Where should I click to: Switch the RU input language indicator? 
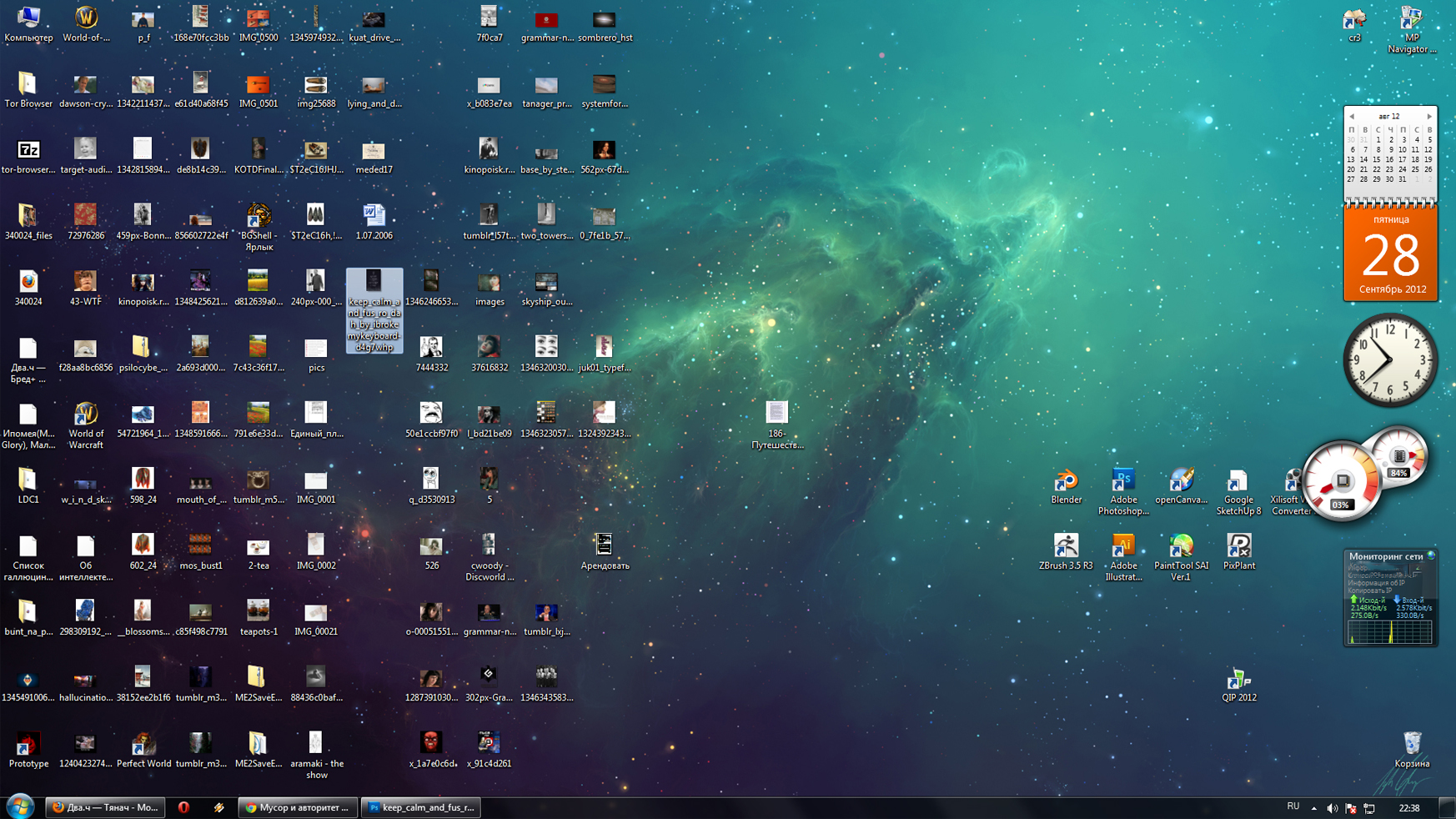1293,806
